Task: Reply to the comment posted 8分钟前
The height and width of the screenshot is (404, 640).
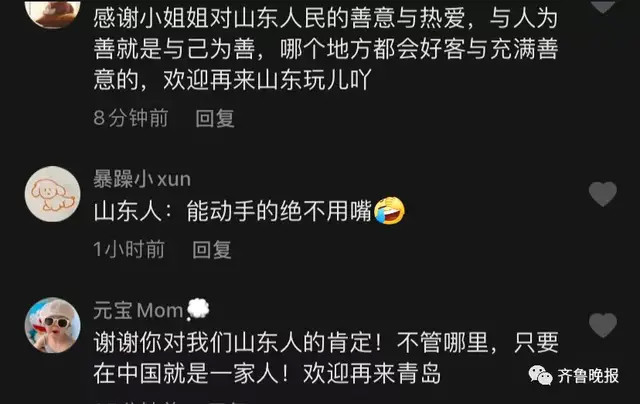Action: click(215, 118)
